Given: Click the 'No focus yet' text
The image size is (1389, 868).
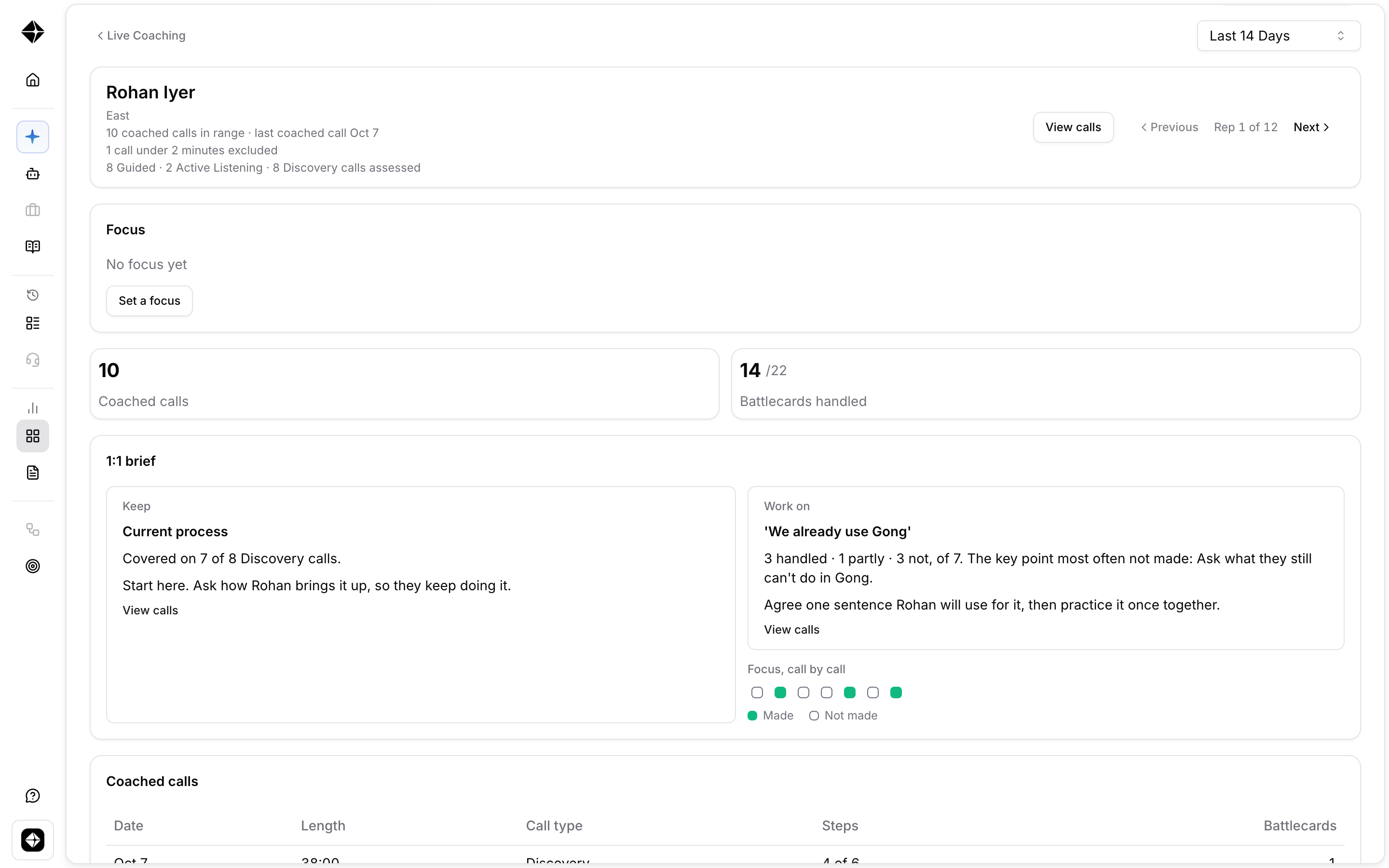Looking at the screenshot, I should click(146, 265).
